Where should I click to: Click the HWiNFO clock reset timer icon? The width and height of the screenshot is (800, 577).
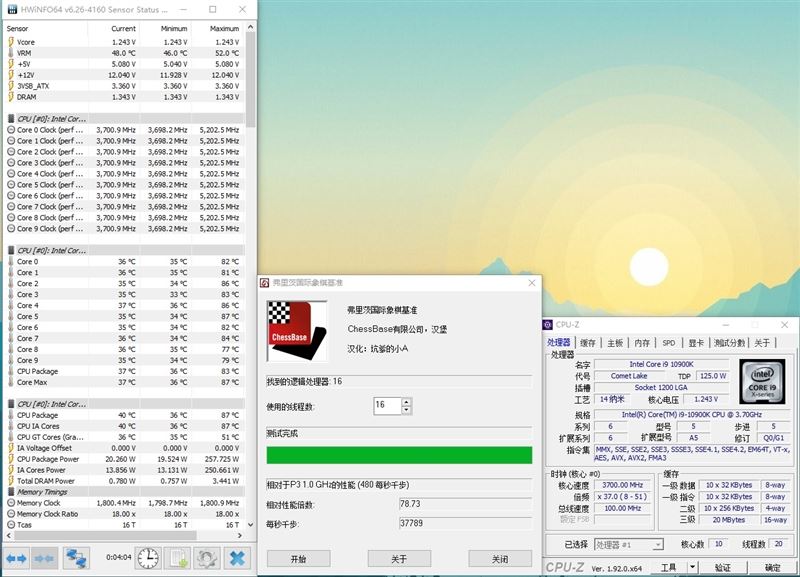(x=148, y=559)
